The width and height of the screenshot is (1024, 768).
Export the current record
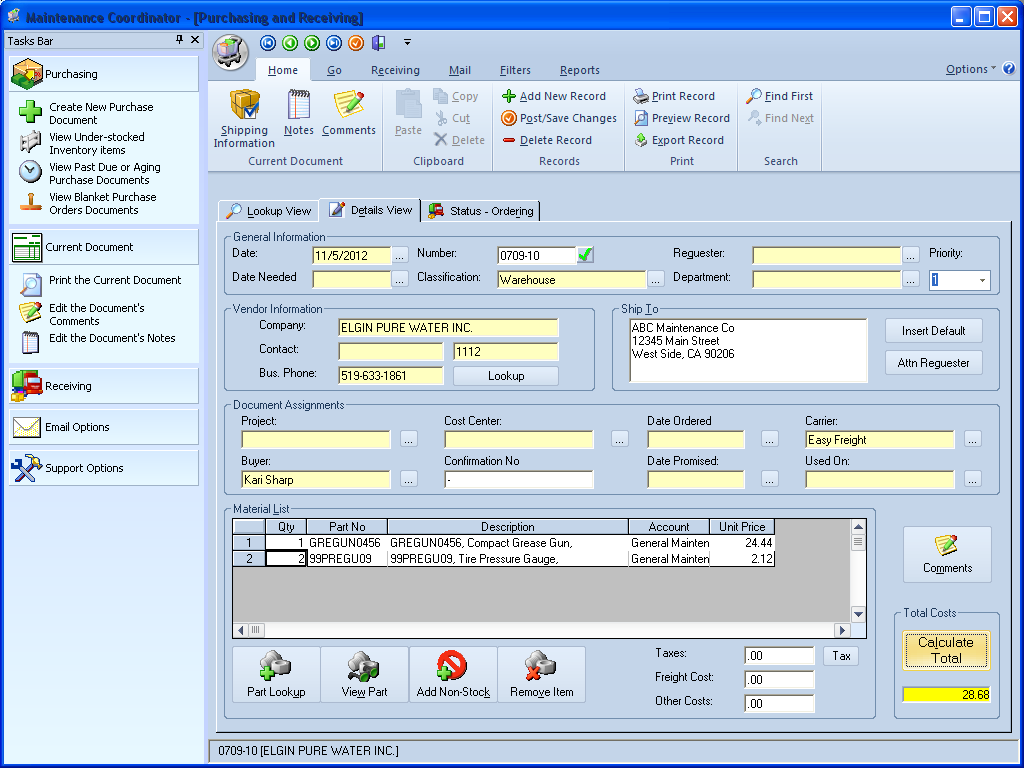(681, 140)
